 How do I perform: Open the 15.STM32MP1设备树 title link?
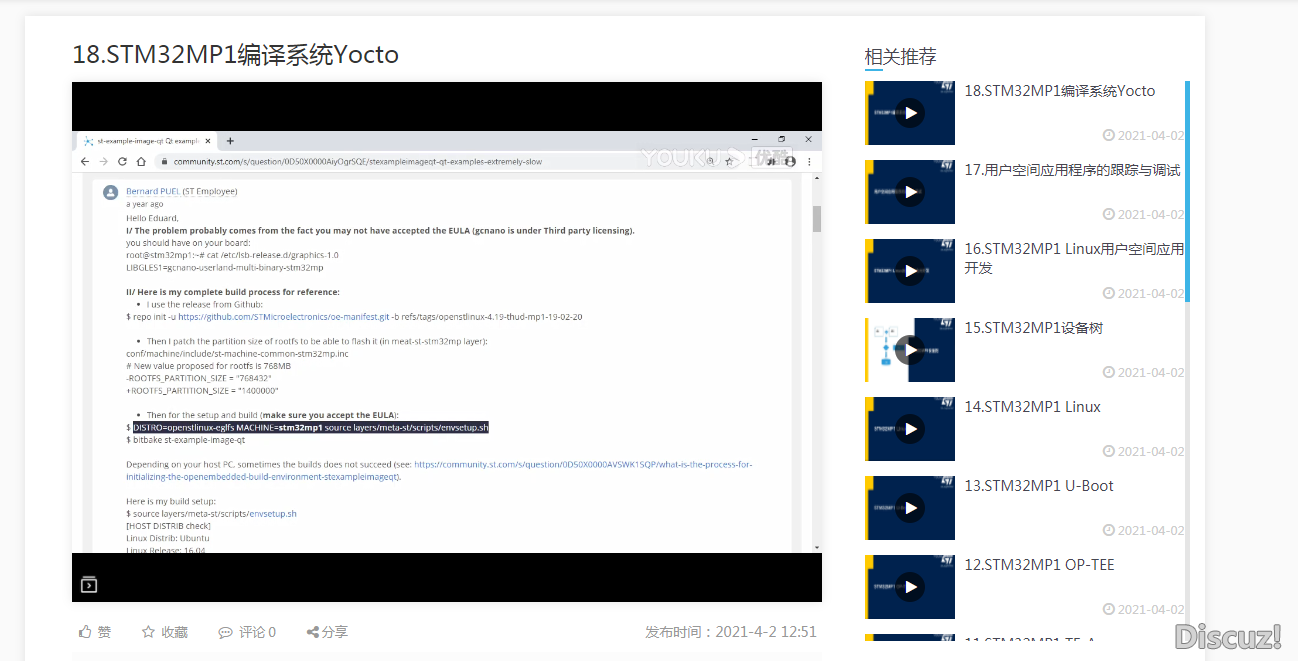(x=1033, y=328)
